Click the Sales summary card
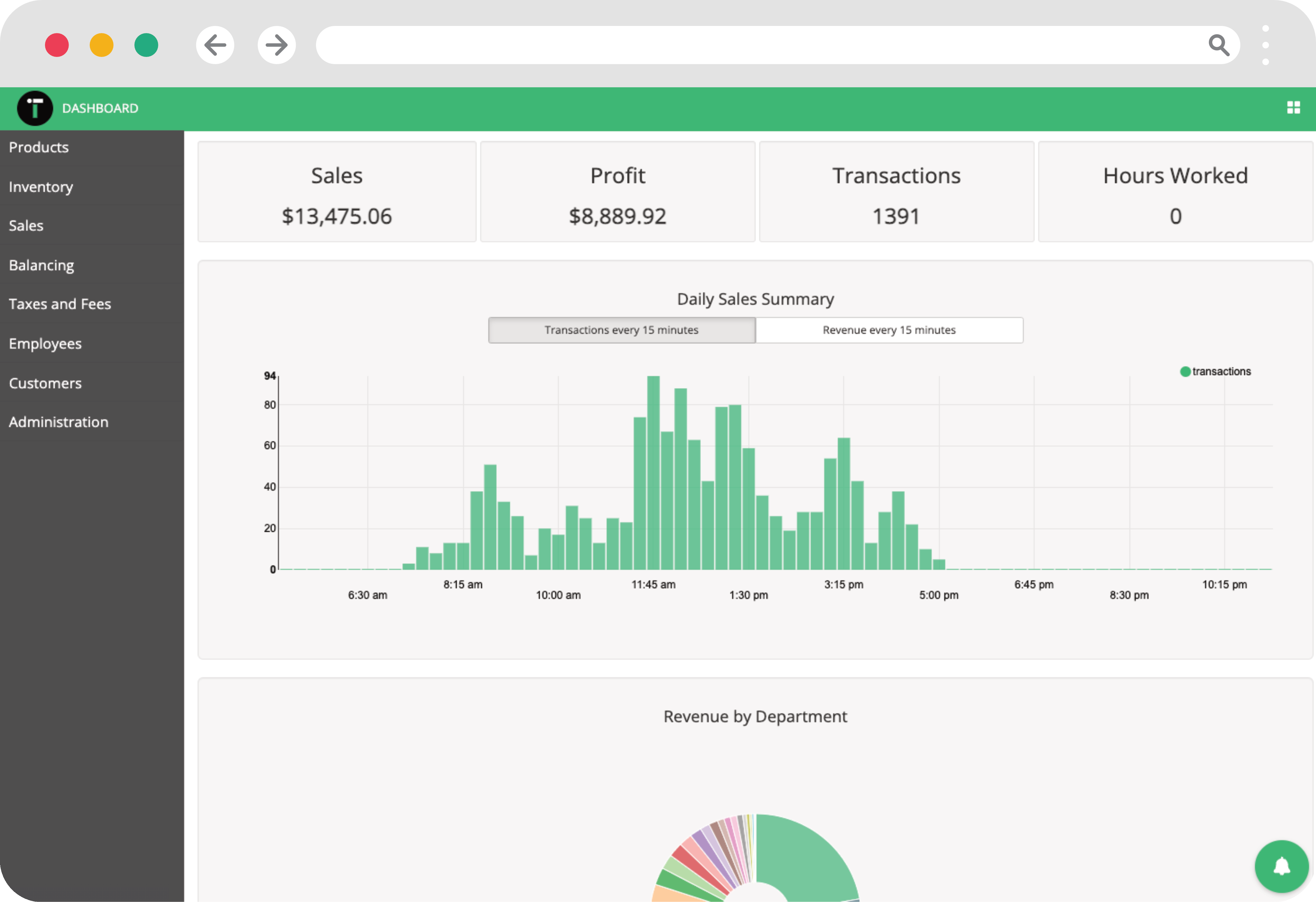Viewport: 1316px width, 902px height. [x=336, y=192]
